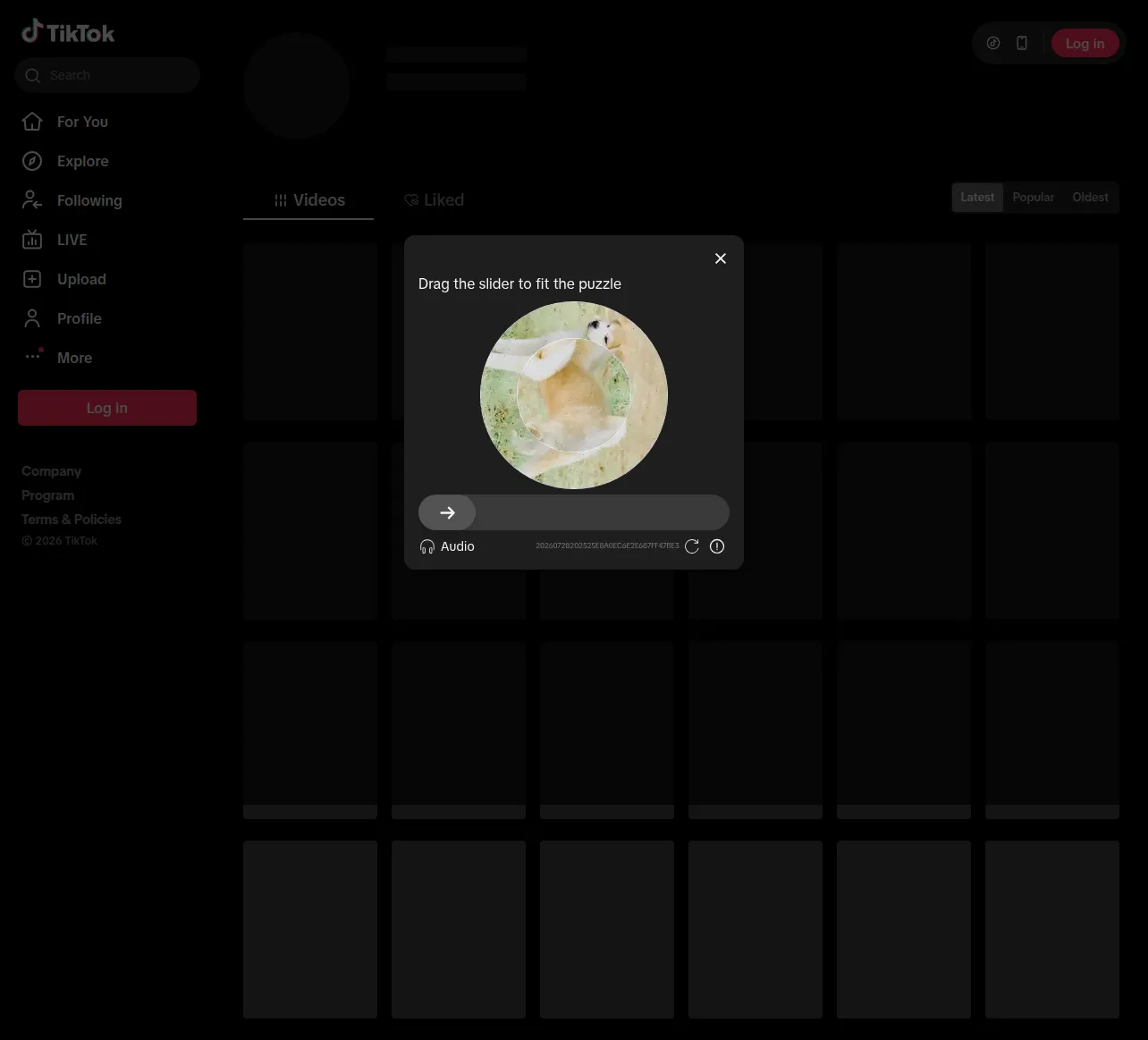Image resolution: width=1148 pixels, height=1040 pixels.
Task: Select the Latest sort option
Action: click(x=977, y=198)
